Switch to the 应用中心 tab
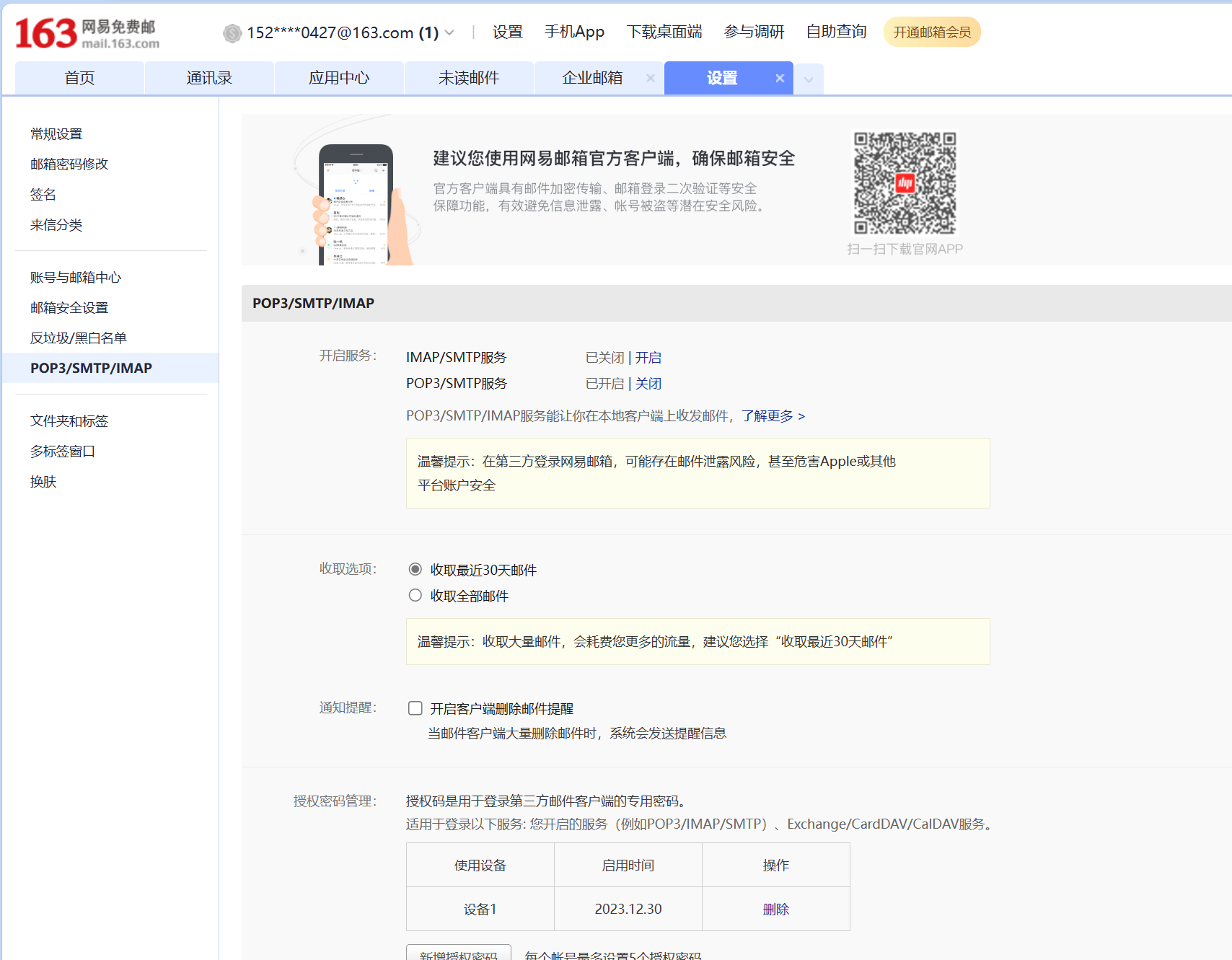This screenshot has width=1232, height=960. (339, 78)
